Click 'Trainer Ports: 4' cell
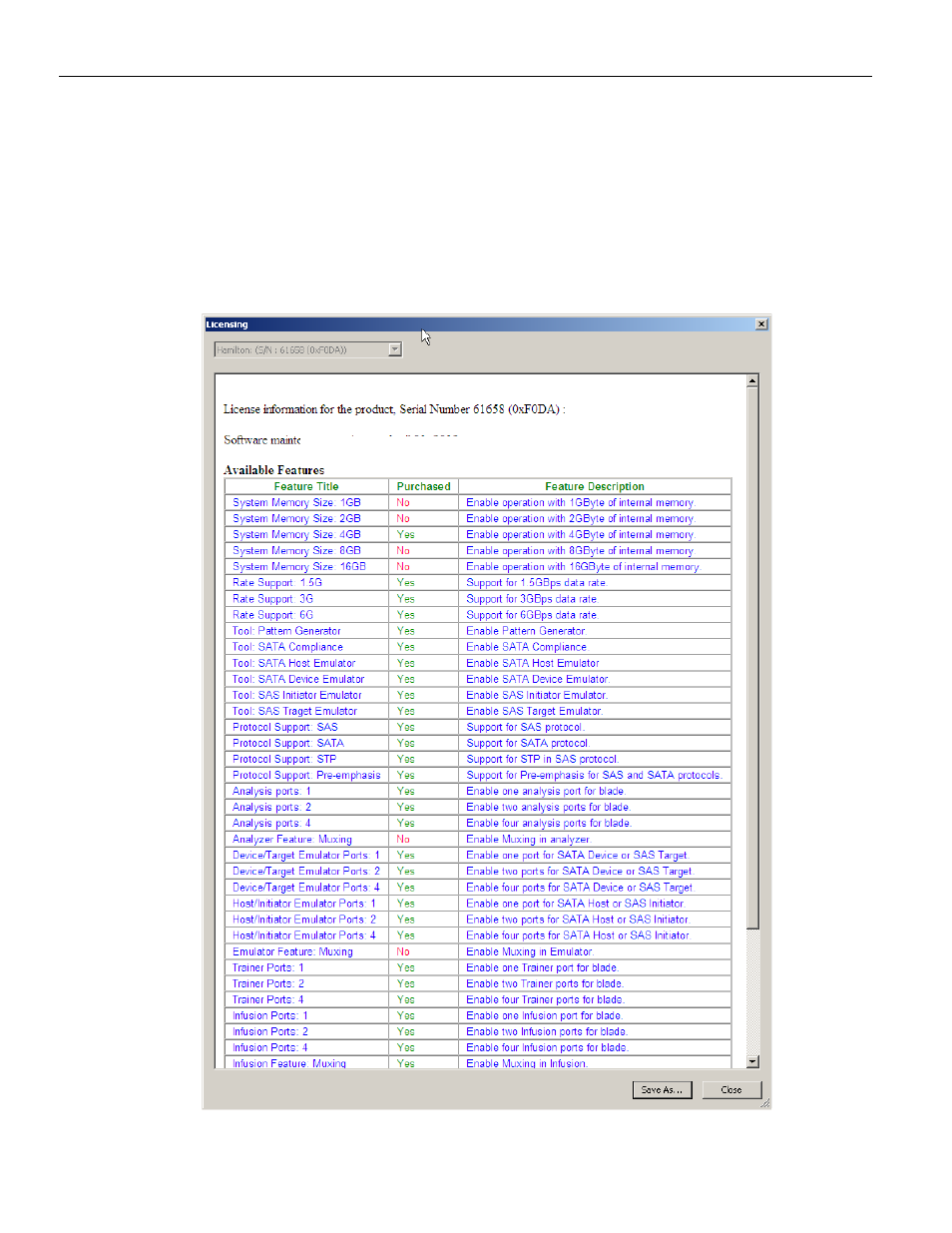This screenshot has width=952, height=1233. (306, 999)
